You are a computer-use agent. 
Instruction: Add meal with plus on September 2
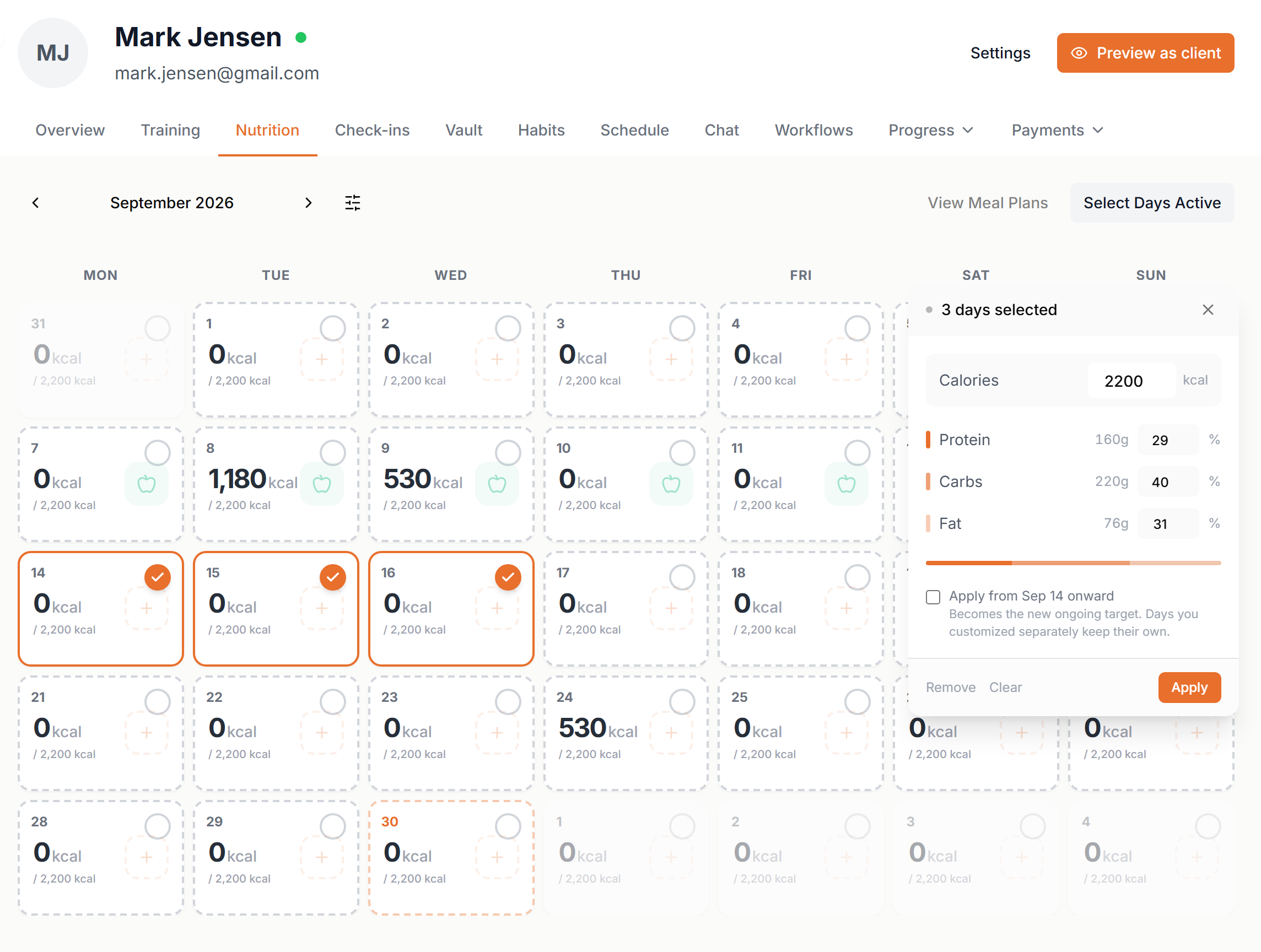[x=497, y=359]
